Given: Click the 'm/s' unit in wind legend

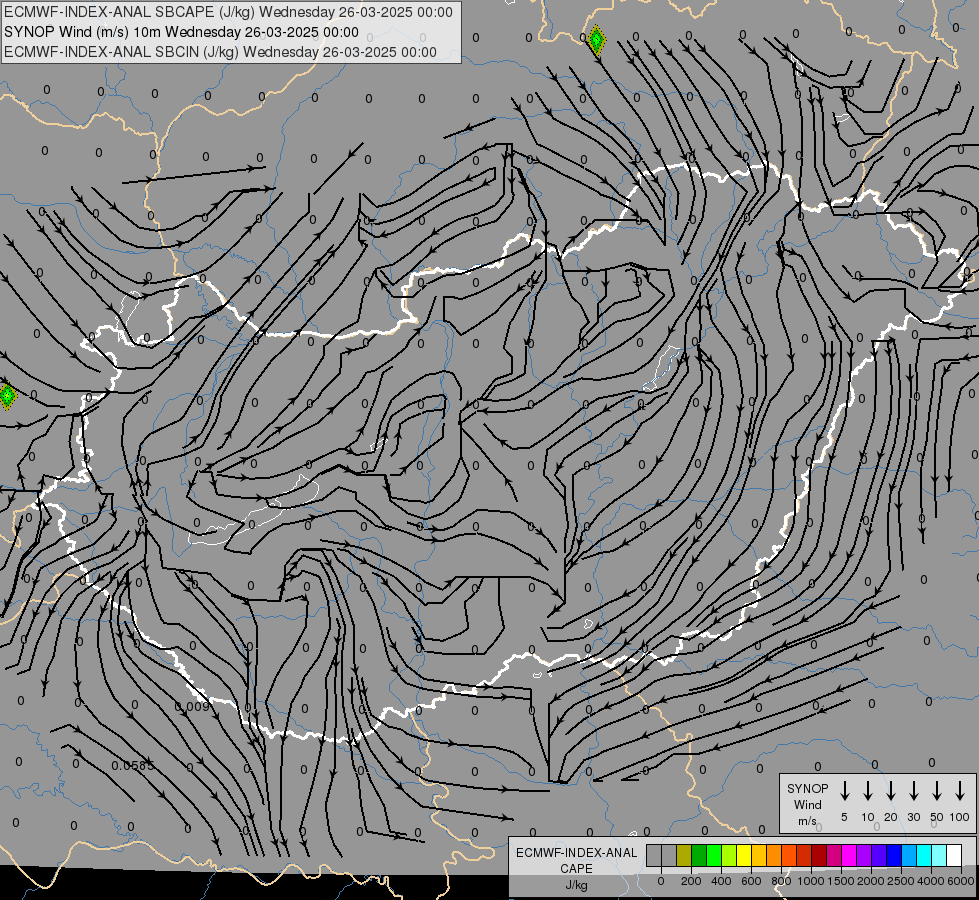Looking at the screenshot, I should tap(807, 821).
